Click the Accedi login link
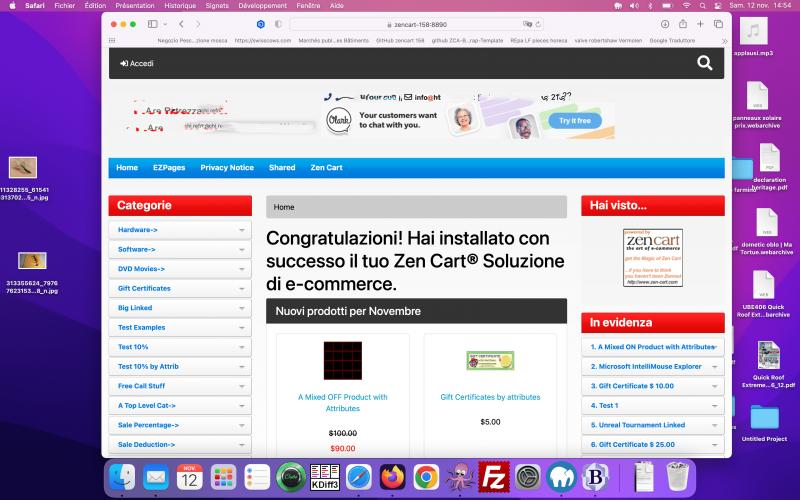 coord(137,63)
